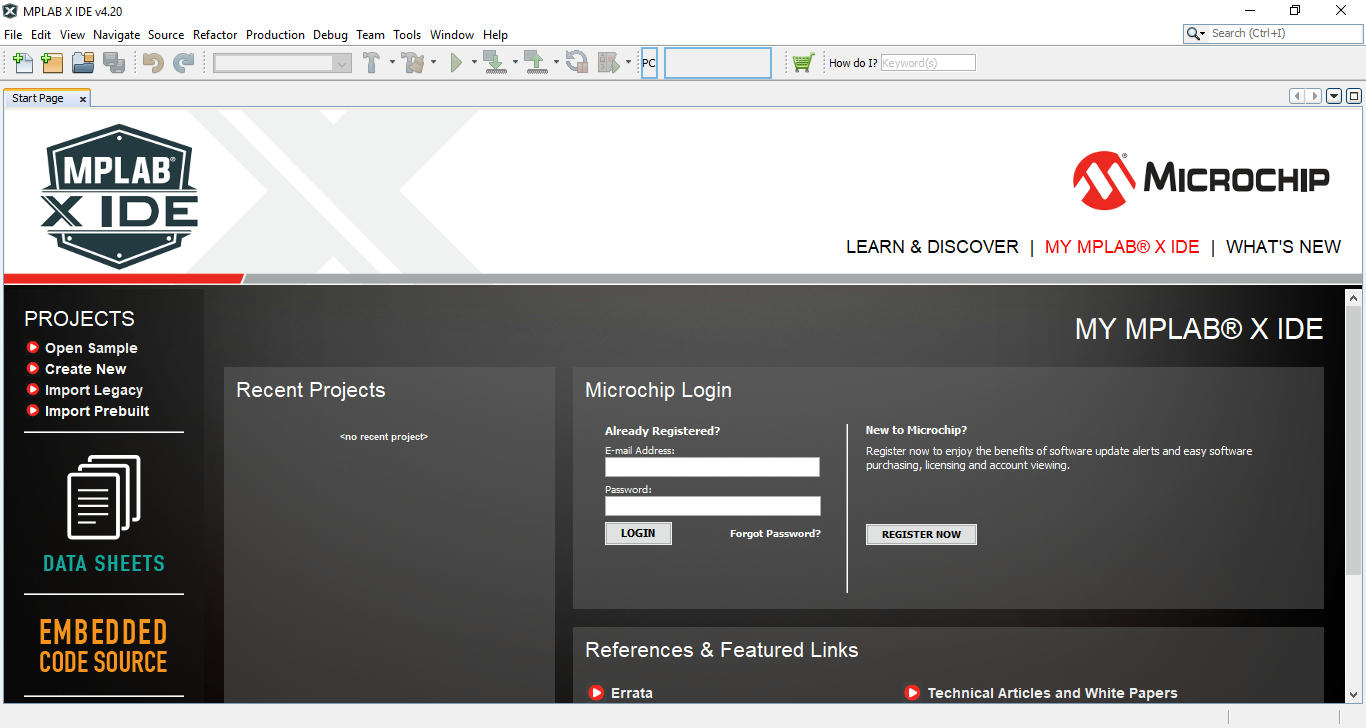Viewport: 1366px width, 728px height.
Task: Open the Embedded Code Source link
Action: [104, 646]
